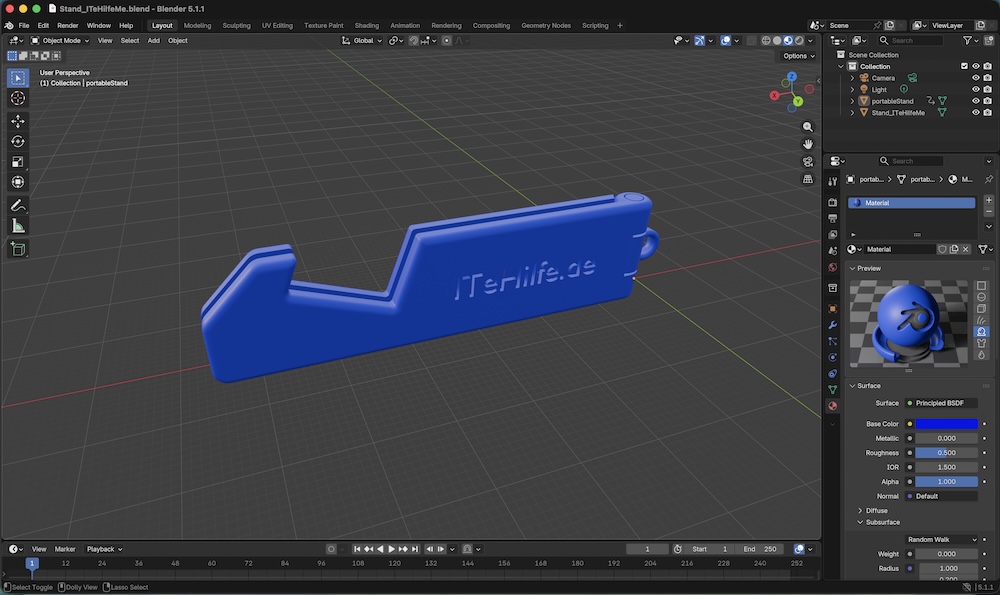1000x595 pixels.
Task: Expand the portableStand item in outliner
Action: [x=852, y=101]
